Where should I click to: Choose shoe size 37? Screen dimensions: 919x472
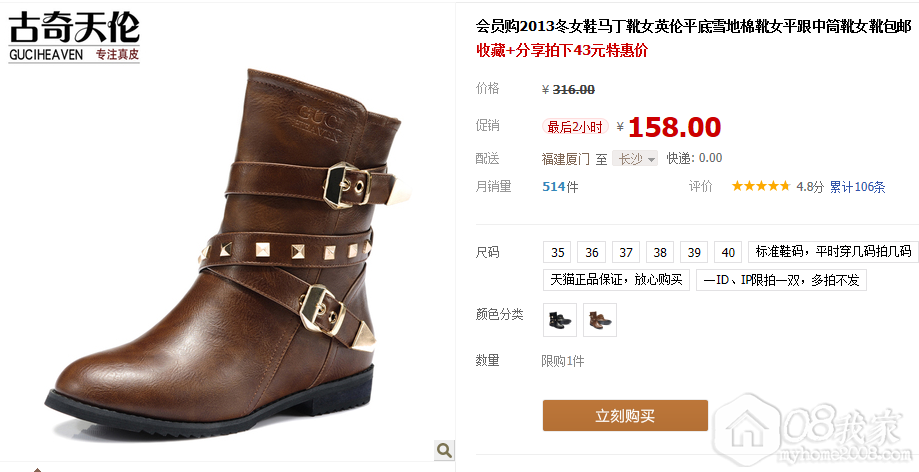(626, 252)
